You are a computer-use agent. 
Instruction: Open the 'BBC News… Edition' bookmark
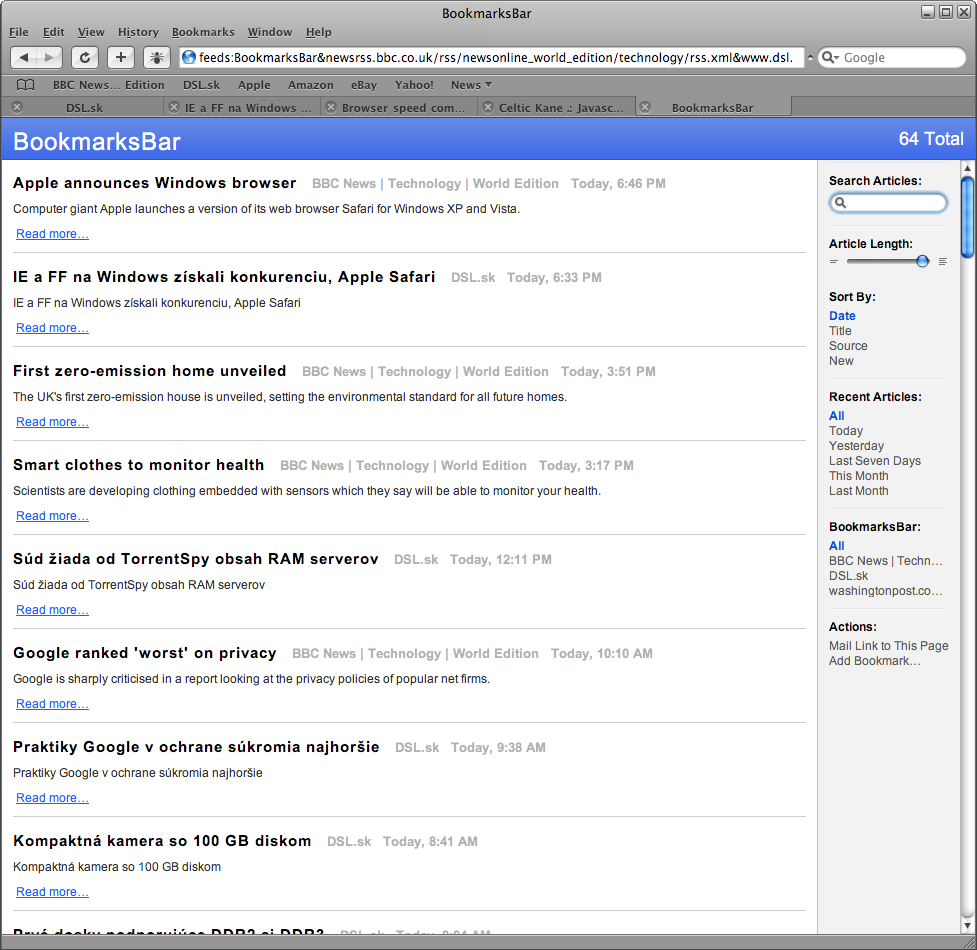point(108,85)
